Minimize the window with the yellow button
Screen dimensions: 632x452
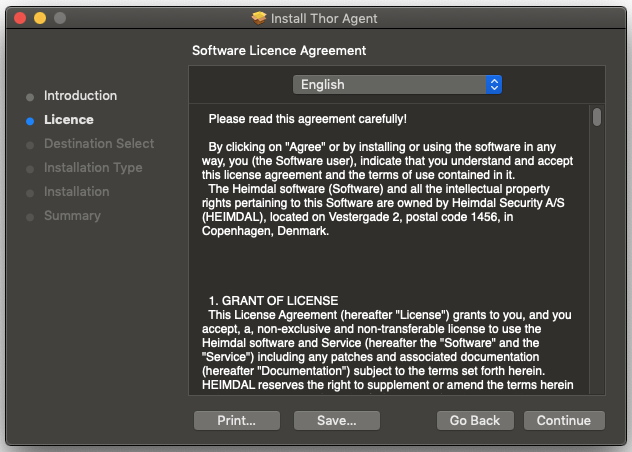pos(40,18)
